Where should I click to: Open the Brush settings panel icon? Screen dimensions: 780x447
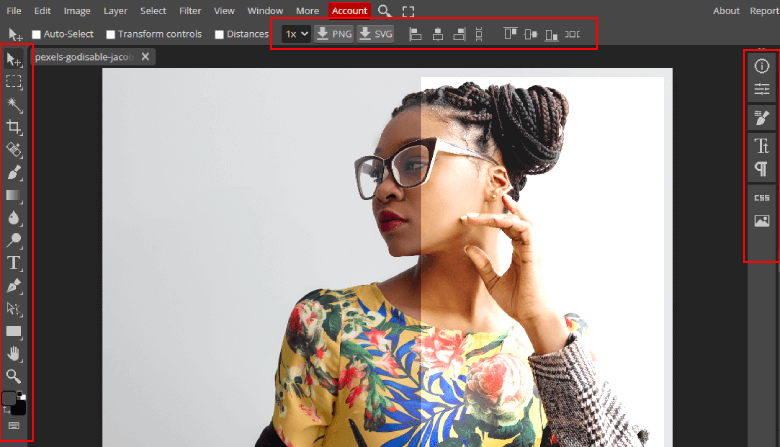pos(762,118)
